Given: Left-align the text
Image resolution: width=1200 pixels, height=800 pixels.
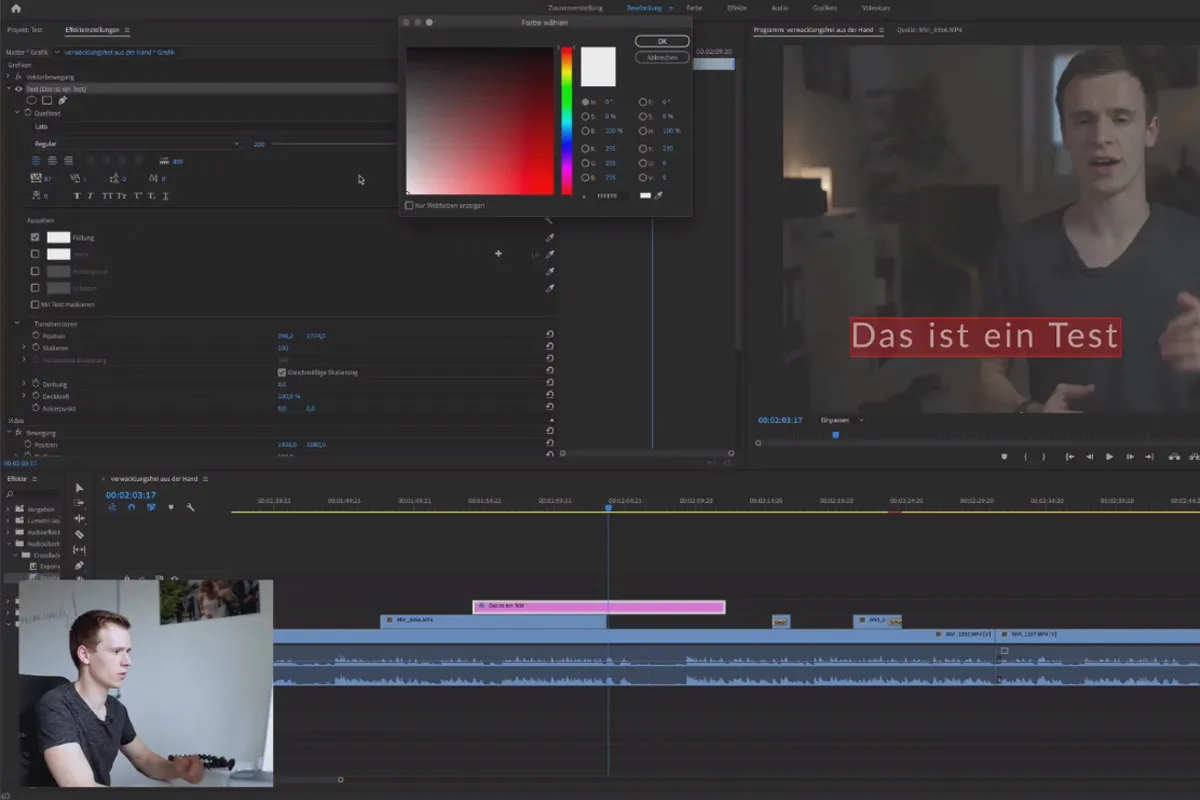Looking at the screenshot, I should (37, 160).
